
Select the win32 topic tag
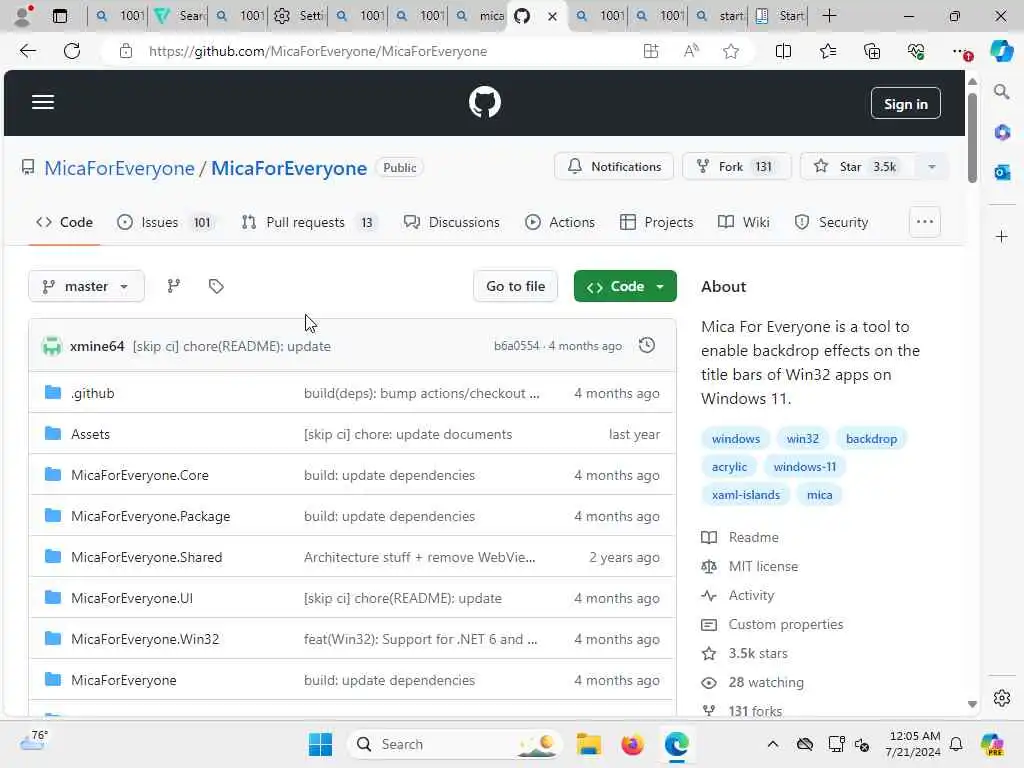pyautogui.click(x=803, y=439)
